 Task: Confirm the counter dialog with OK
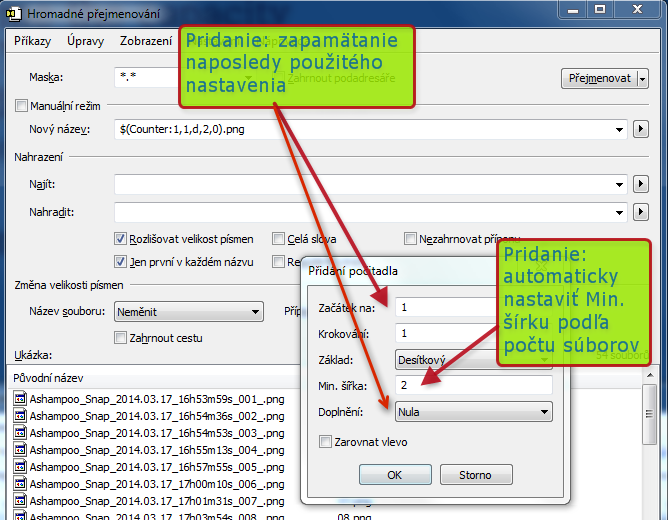point(395,475)
